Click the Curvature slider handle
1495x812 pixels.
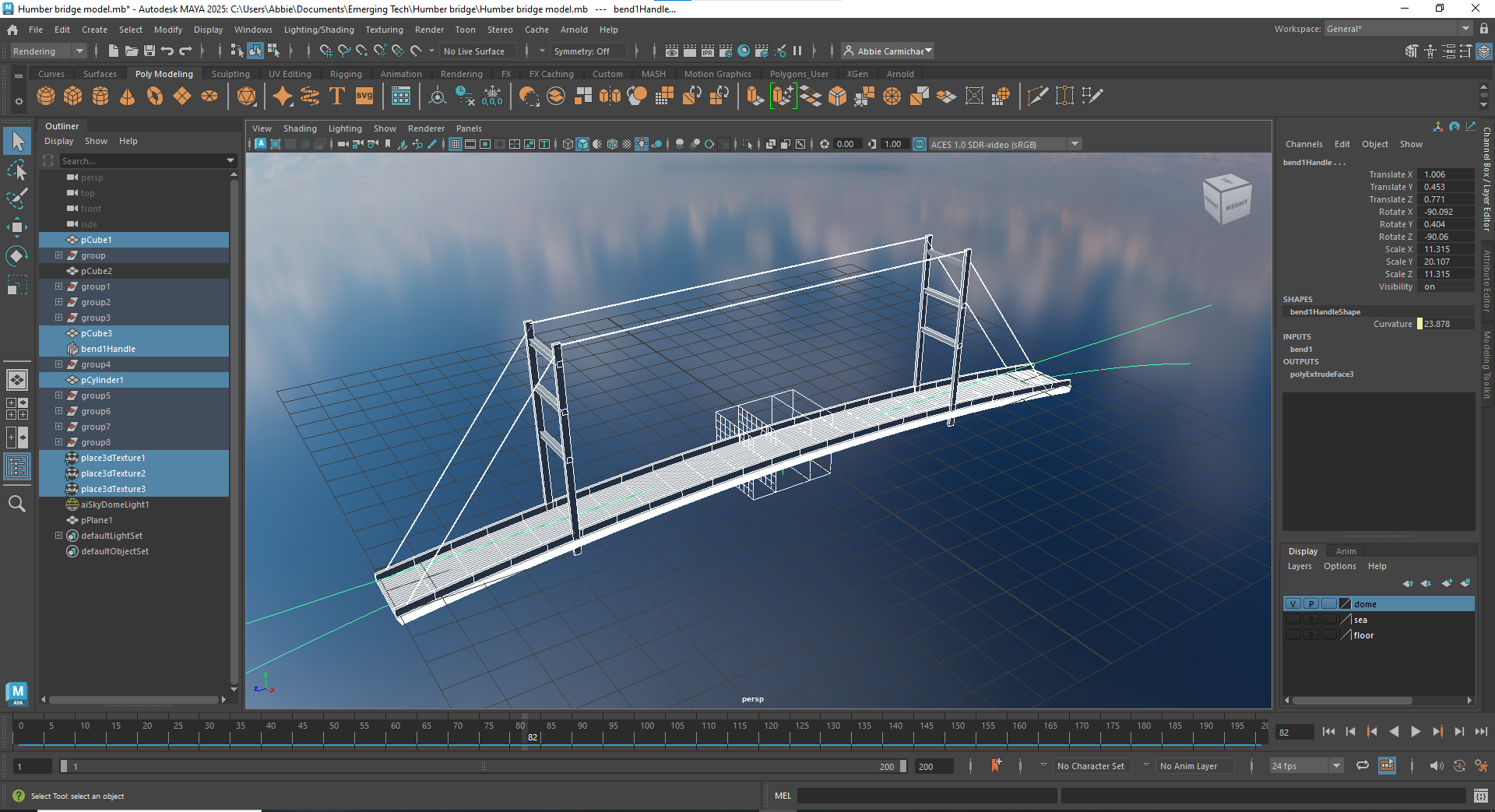[1419, 324]
